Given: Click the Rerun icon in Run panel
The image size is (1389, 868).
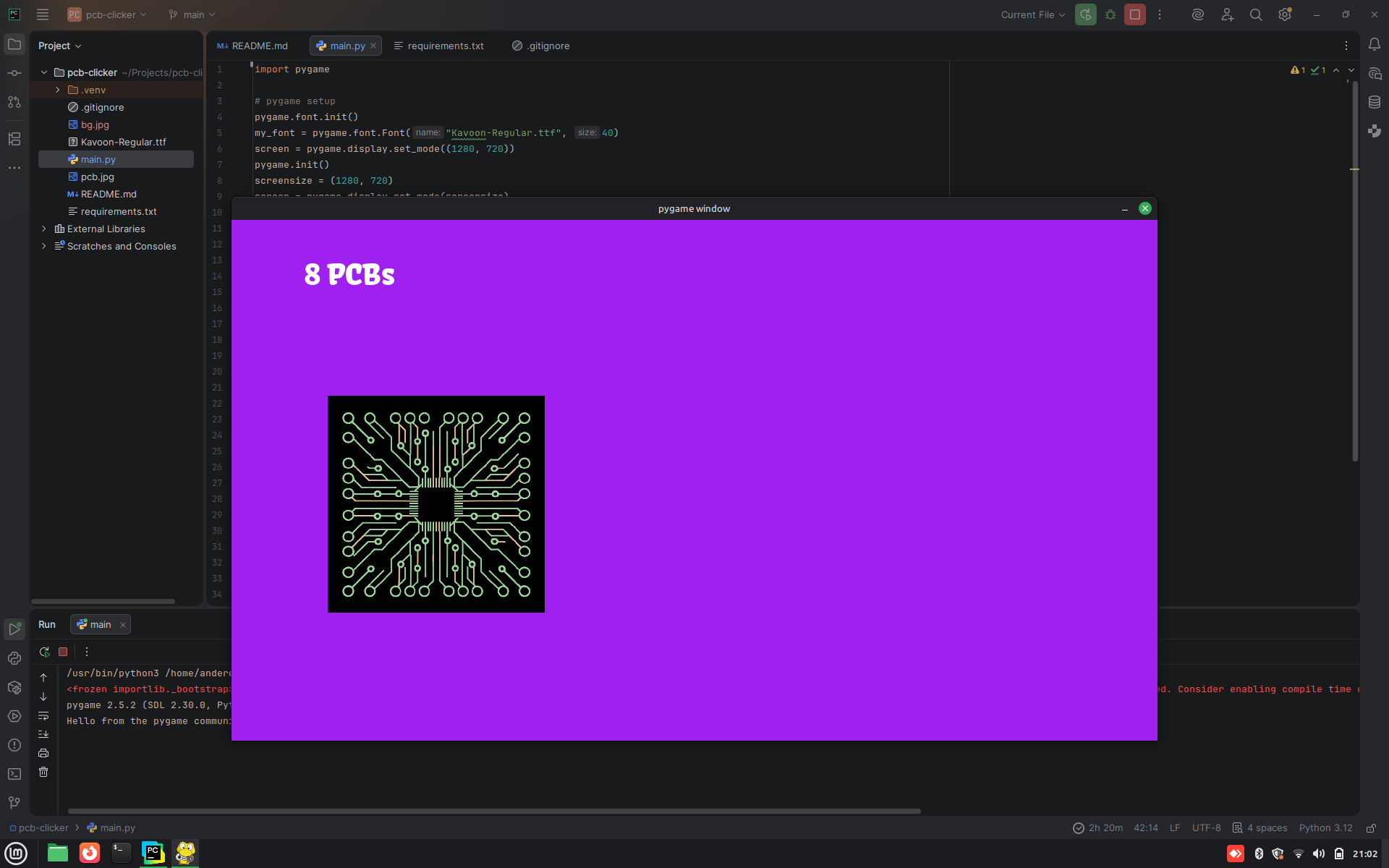Looking at the screenshot, I should (44, 652).
